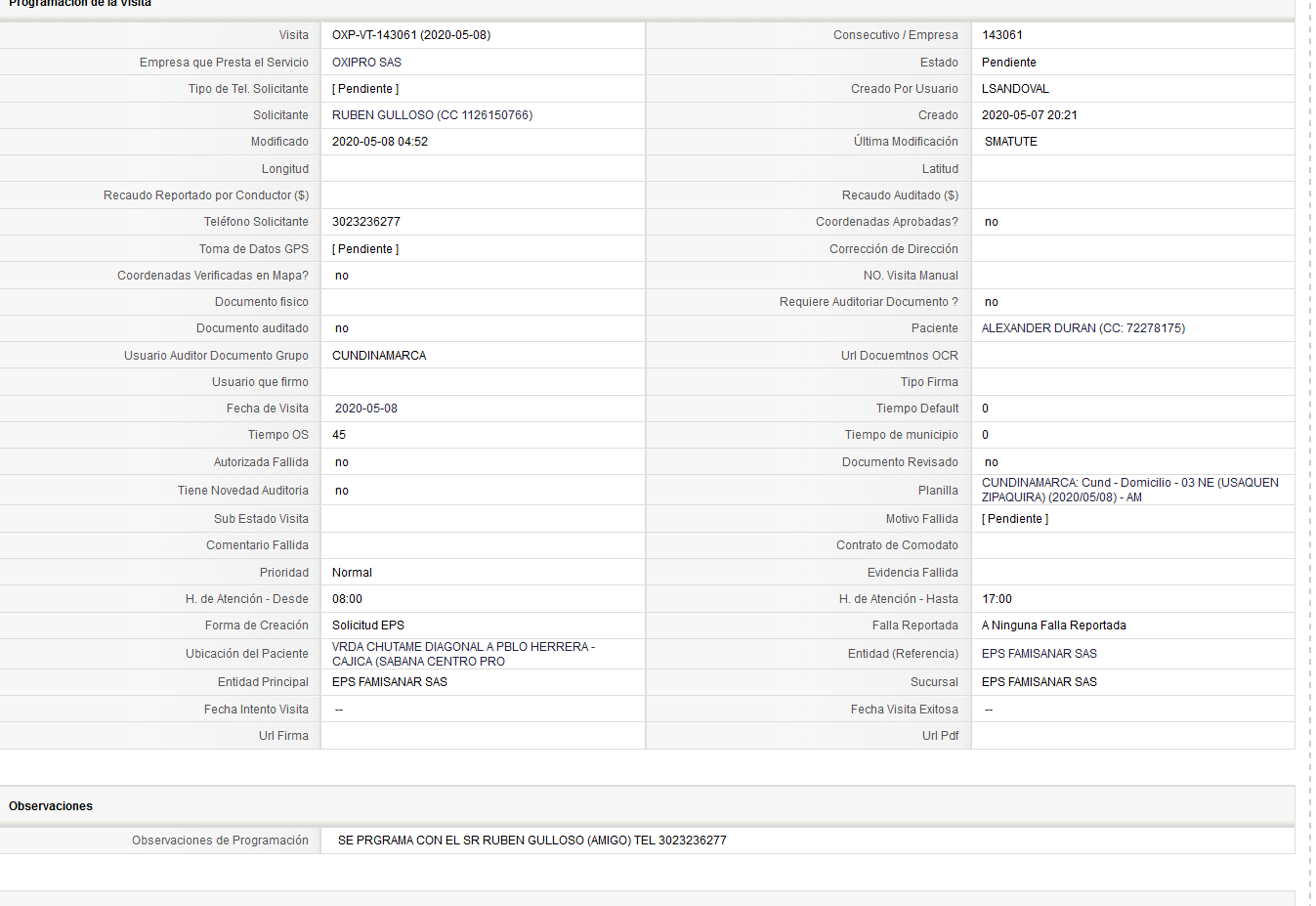Click the company name OXIPRO SAS
The height and width of the screenshot is (906, 1316).
pyautogui.click(x=366, y=63)
